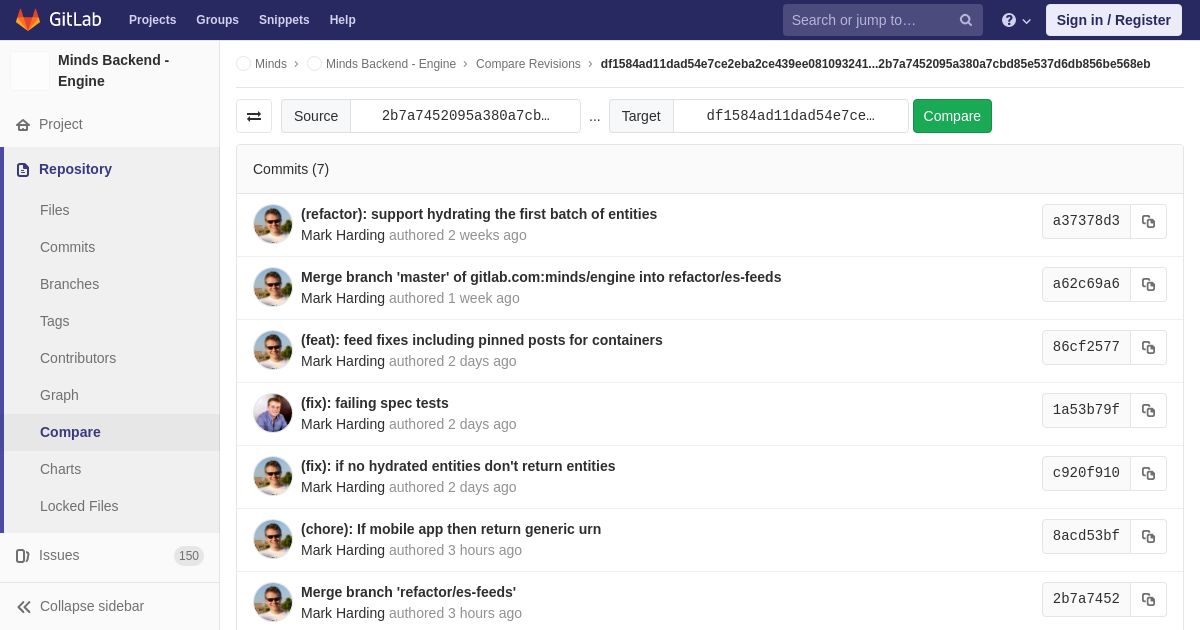Click Collapse sidebar label
The image size is (1200, 630).
pos(92,607)
